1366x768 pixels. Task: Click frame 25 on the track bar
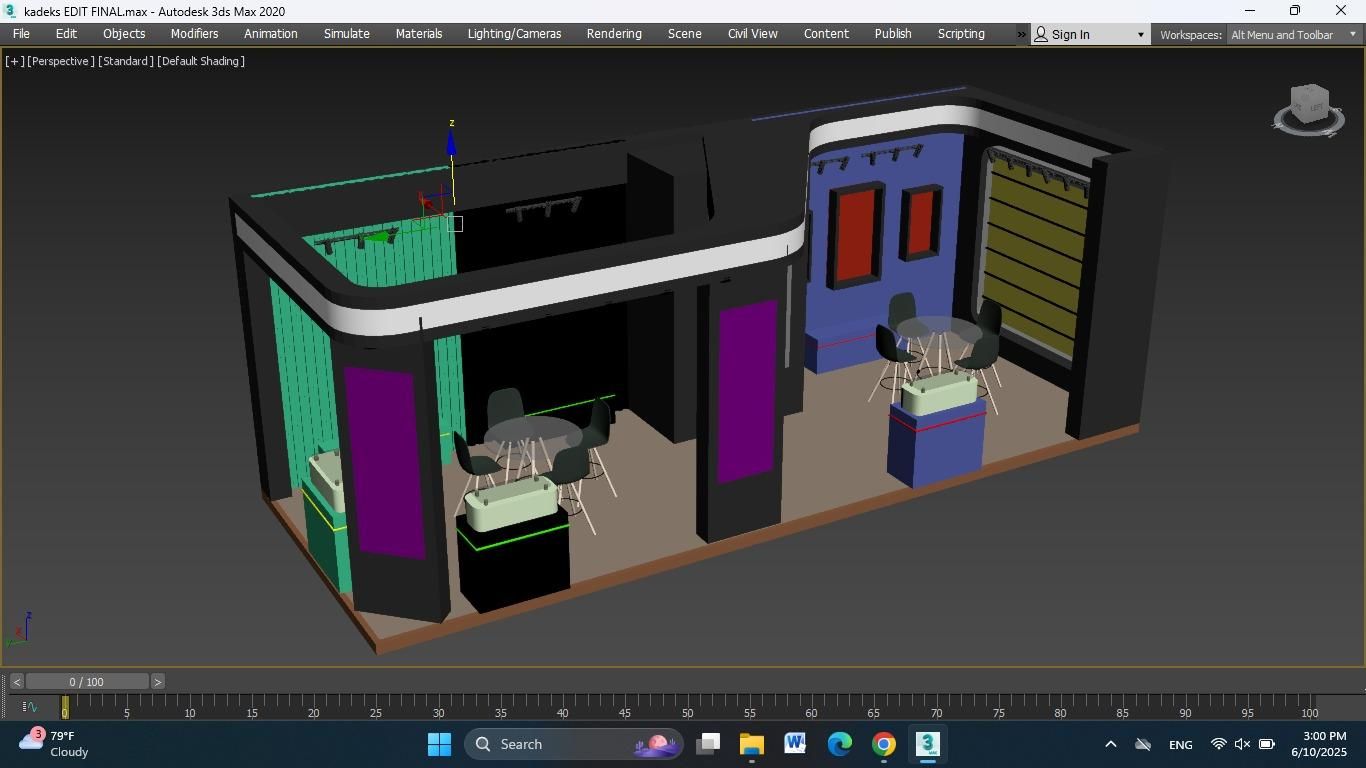[376, 707]
